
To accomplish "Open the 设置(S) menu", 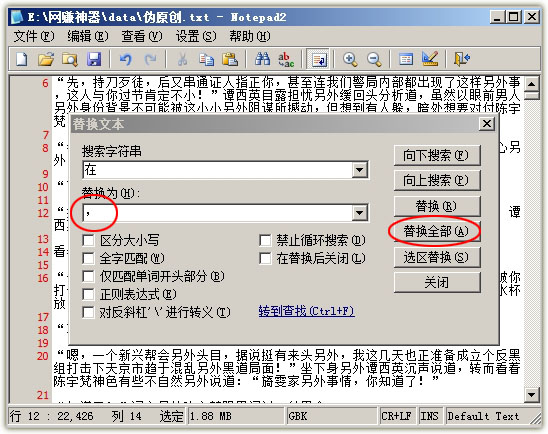I will pyautogui.click(x=196, y=36).
